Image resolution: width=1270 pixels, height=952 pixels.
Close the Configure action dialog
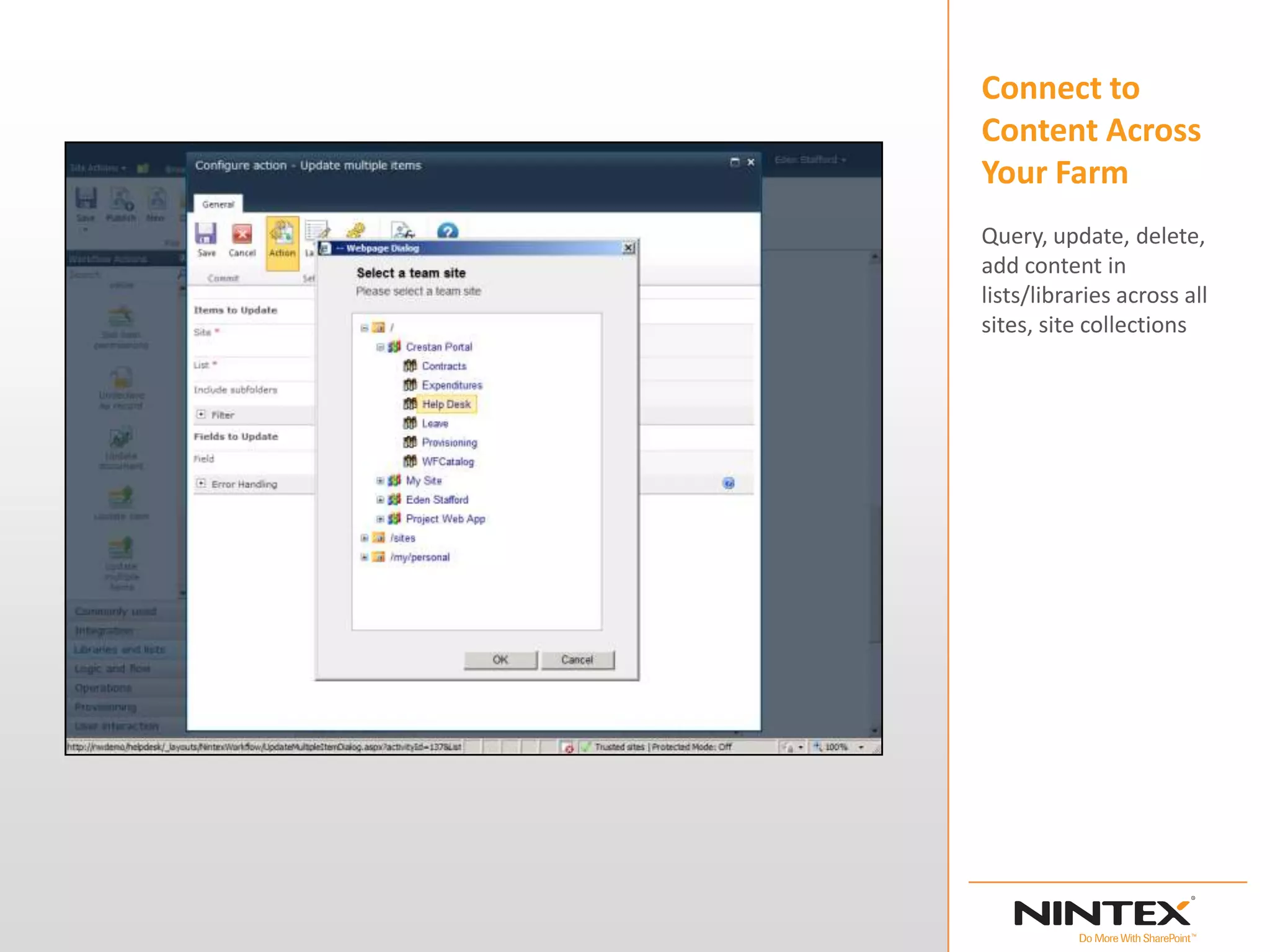point(750,162)
